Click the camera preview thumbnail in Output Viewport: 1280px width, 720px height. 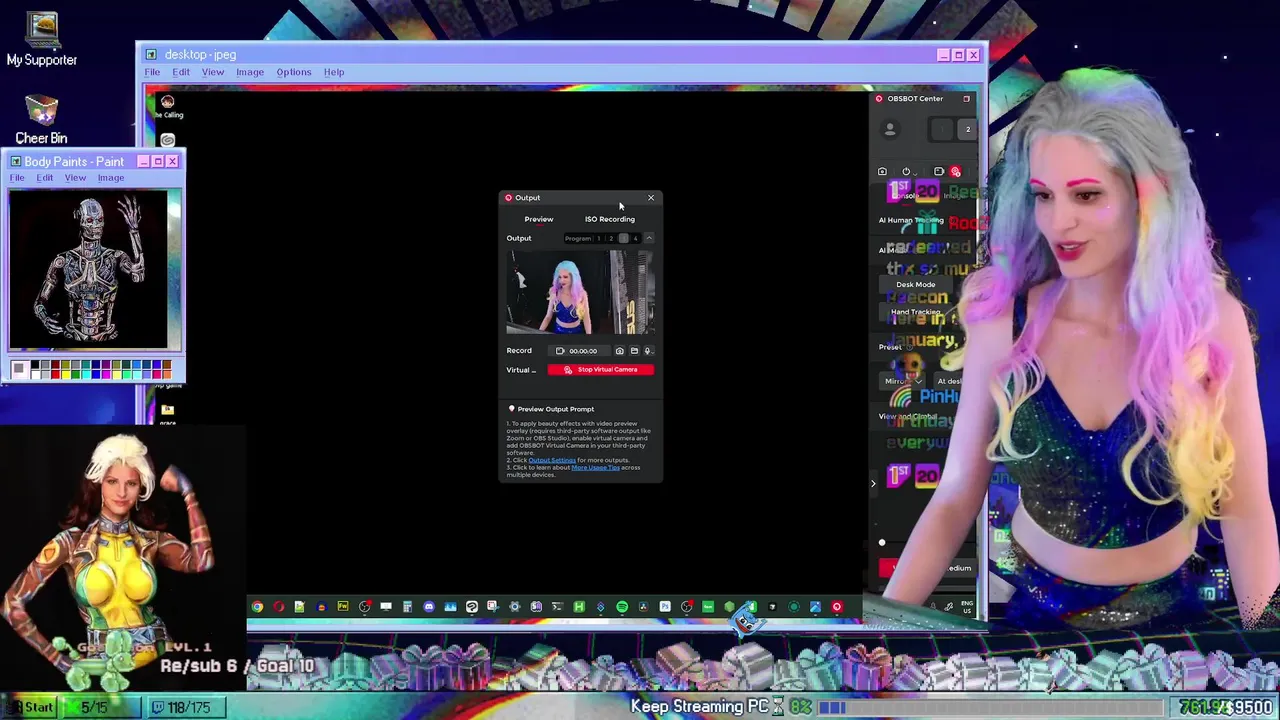(x=580, y=292)
